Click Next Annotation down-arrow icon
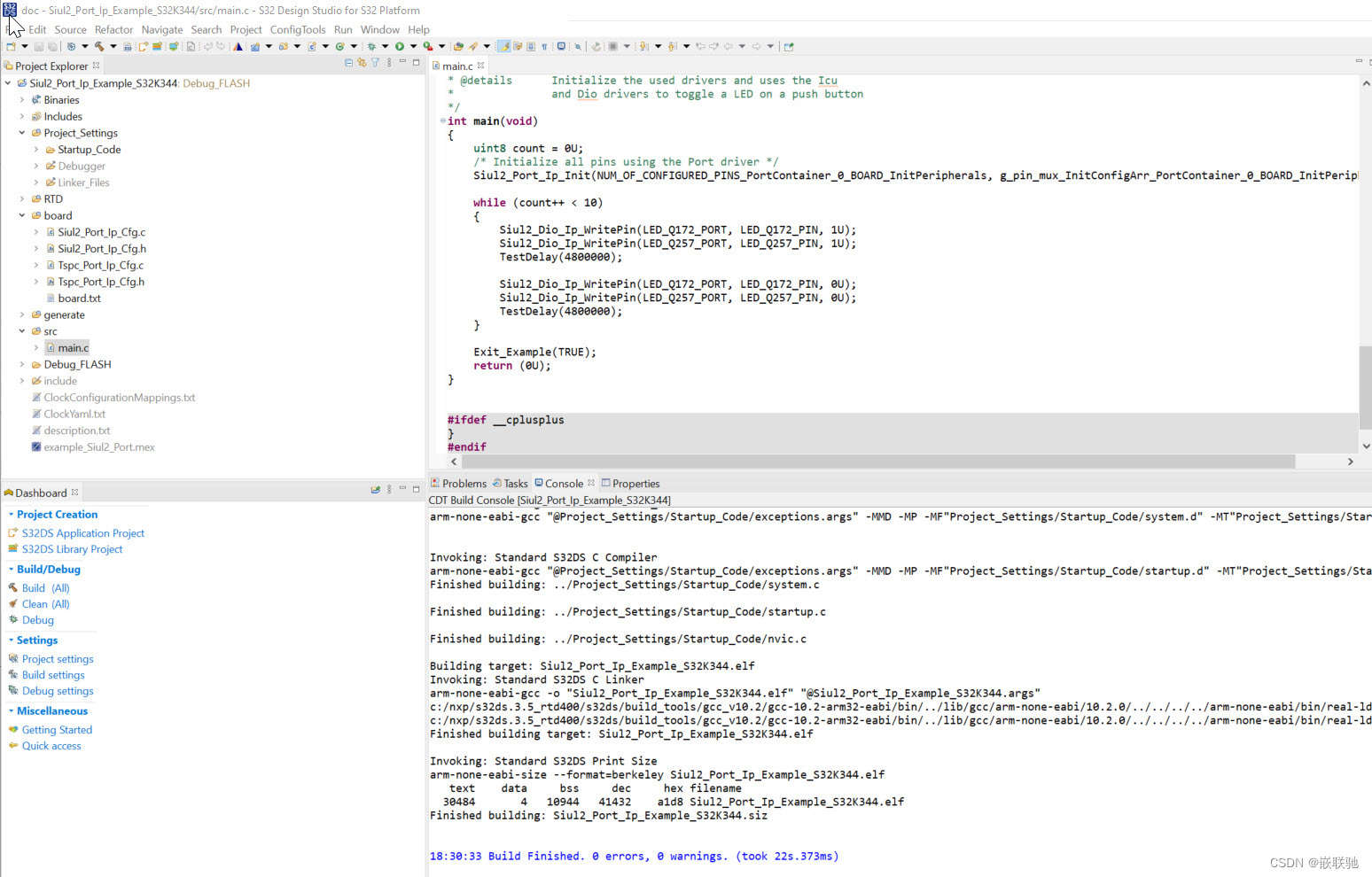The width and height of the screenshot is (1372, 877). click(x=644, y=46)
